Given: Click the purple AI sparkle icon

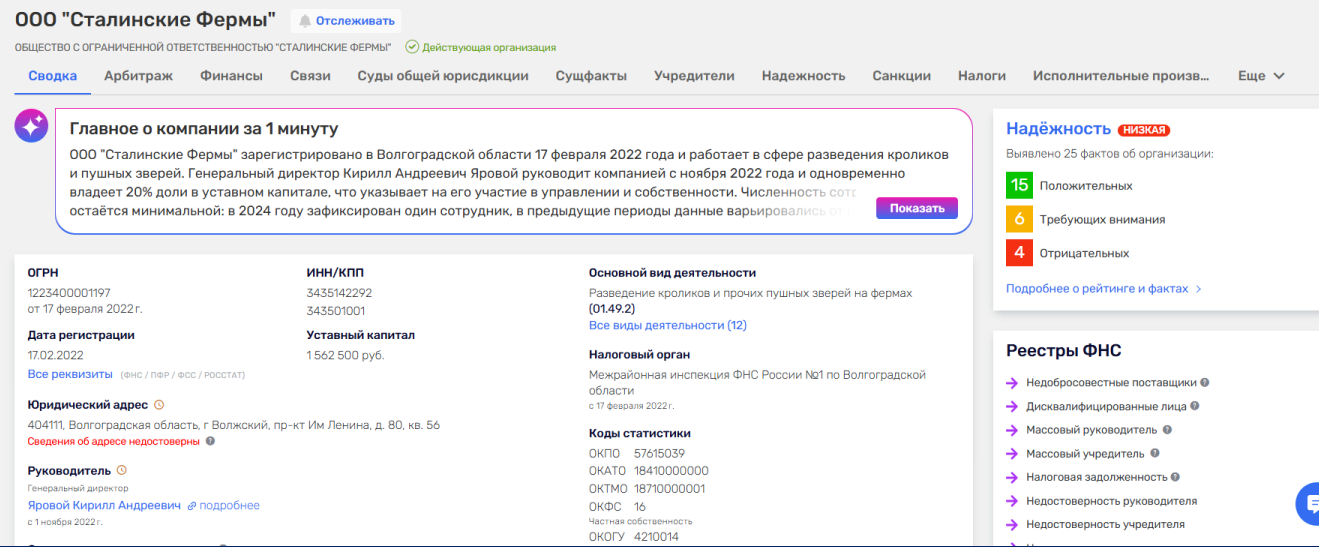Looking at the screenshot, I should click(31, 126).
